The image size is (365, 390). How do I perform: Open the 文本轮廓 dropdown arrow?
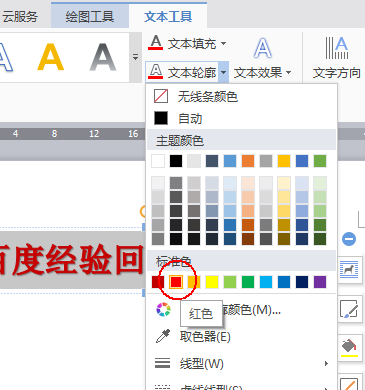(224, 72)
